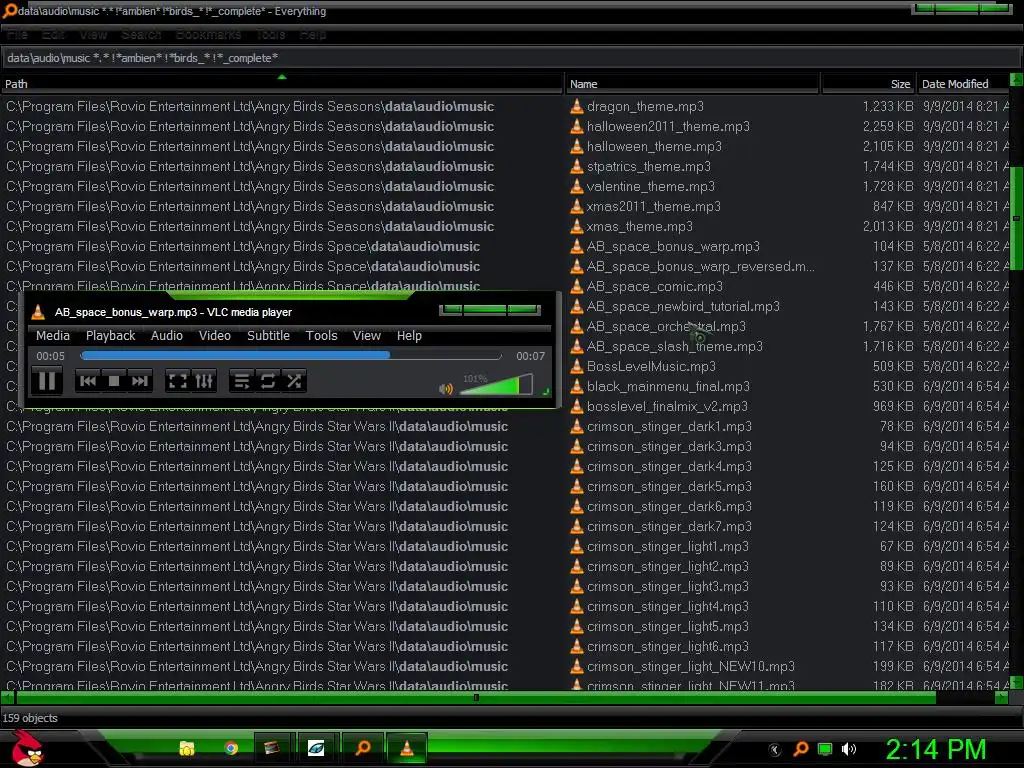Viewport: 1024px width, 768px height.
Task: Select bosslevel_finalmix_v2.mp3 file
Action: pyautogui.click(x=667, y=406)
